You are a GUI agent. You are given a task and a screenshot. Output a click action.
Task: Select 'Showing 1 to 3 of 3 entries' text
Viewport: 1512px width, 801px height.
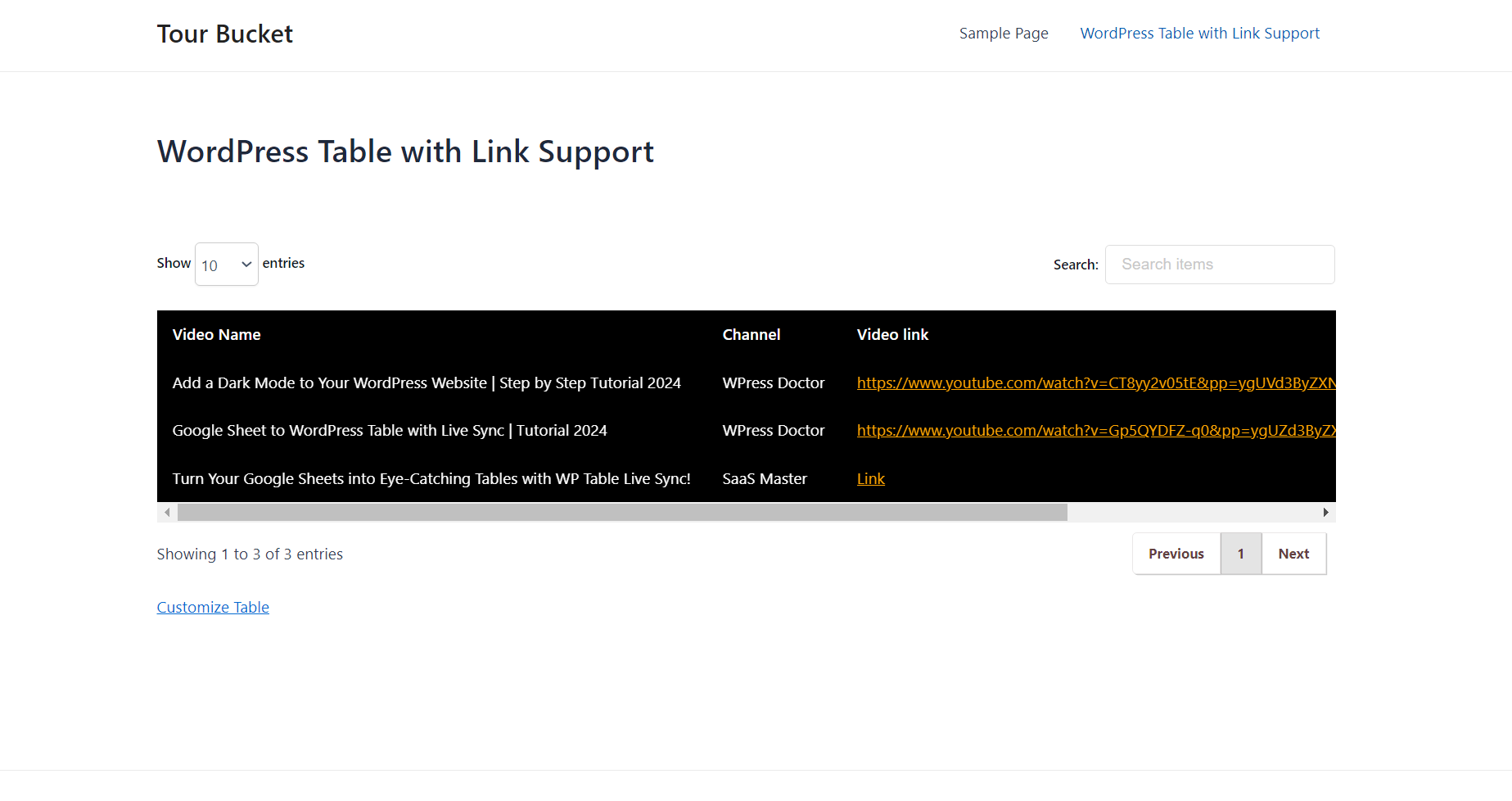(x=250, y=554)
